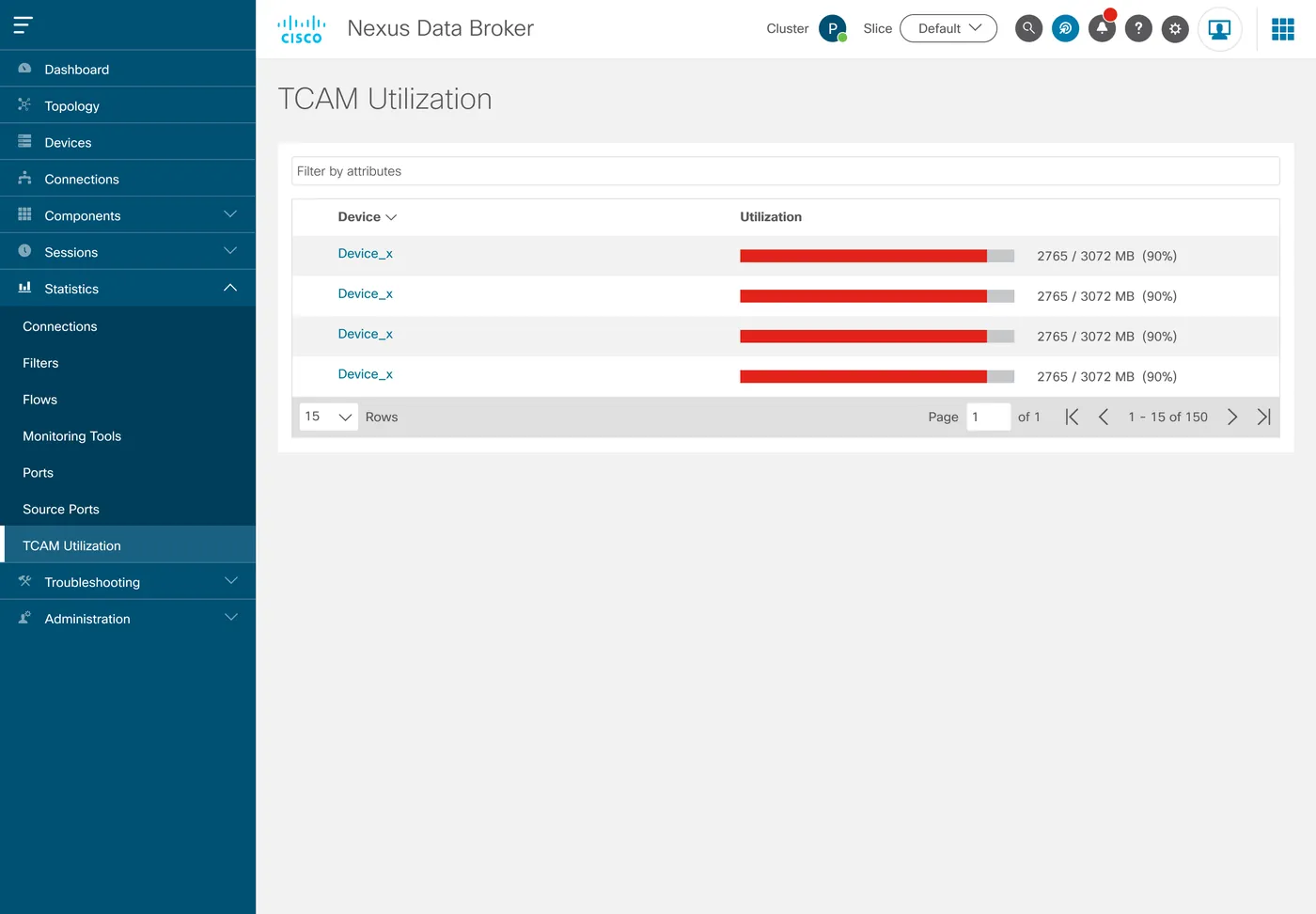Viewport: 1316px width, 914px height.
Task: Collapse the Statistics menu chevron
Action: pyautogui.click(x=230, y=288)
